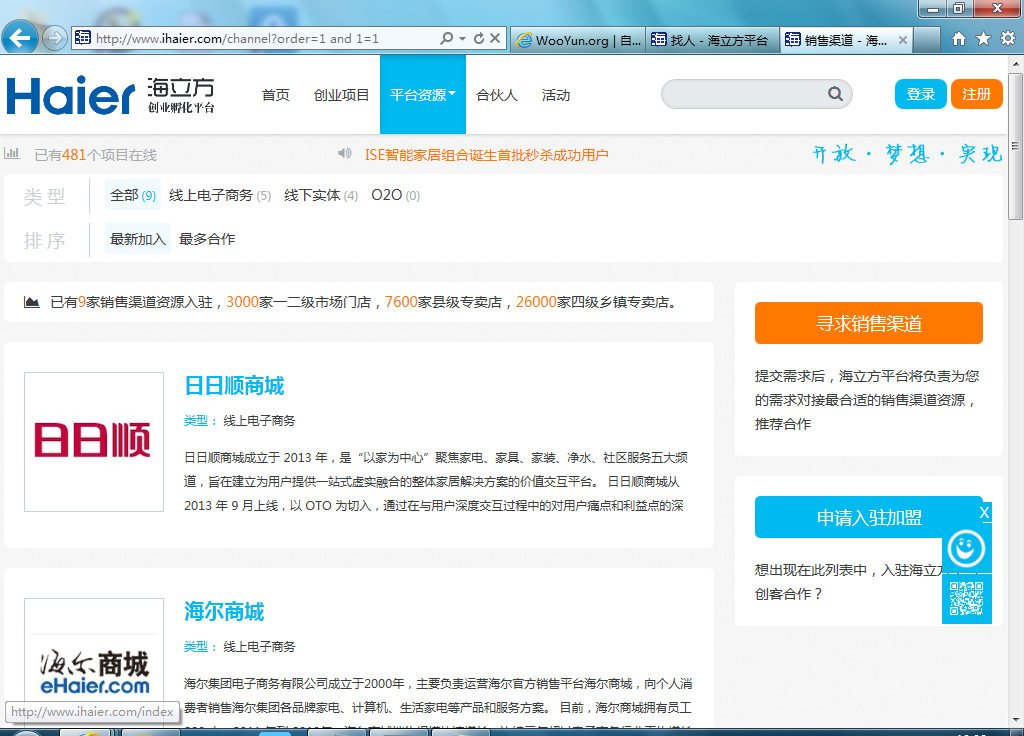Click the 寻求销售渠道 orange button

pyautogui.click(x=869, y=323)
